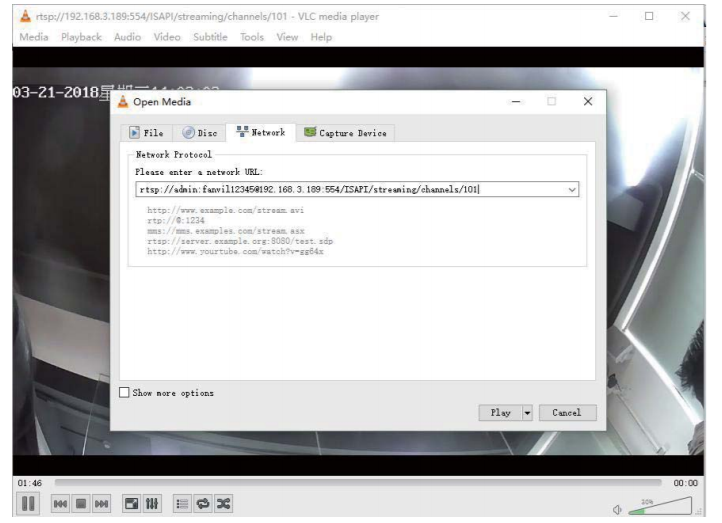This screenshot has width=722, height=523.
Task: Skip to previous media in playlist
Action: (60, 504)
